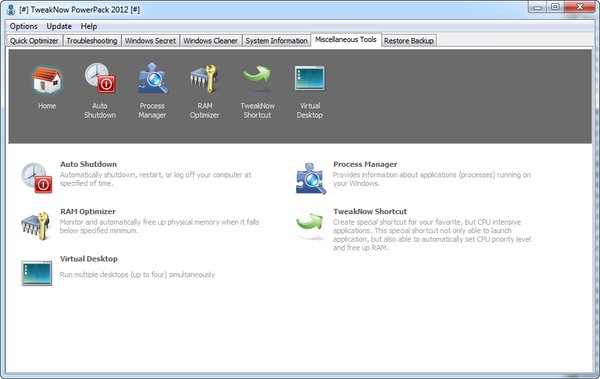600x379 pixels.
Task: Click the RAM Optimizer heading link
Action: coord(88,211)
